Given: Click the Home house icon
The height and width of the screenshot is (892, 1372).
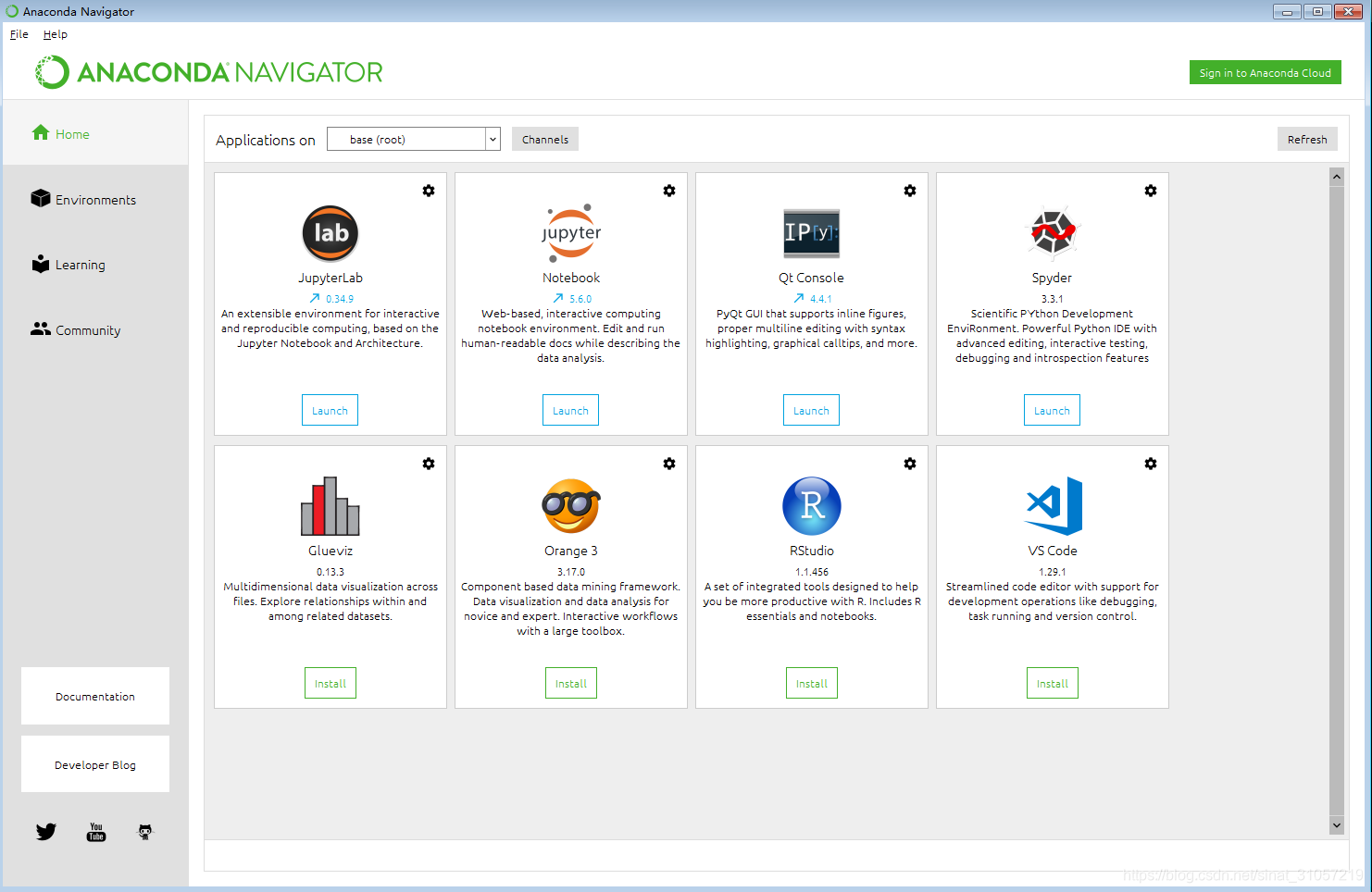Looking at the screenshot, I should coord(41,133).
